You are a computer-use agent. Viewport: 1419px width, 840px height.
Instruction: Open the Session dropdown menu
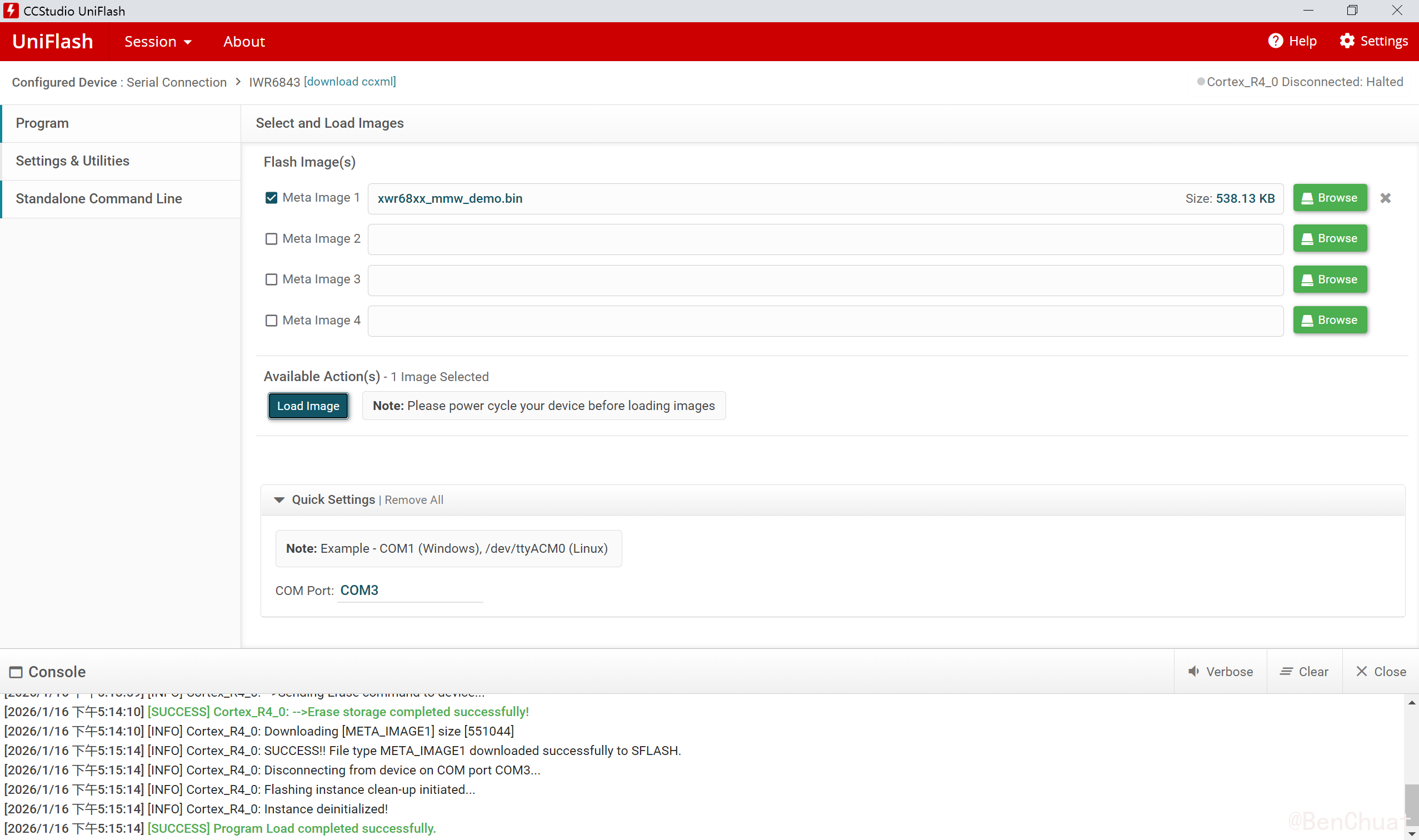point(158,41)
